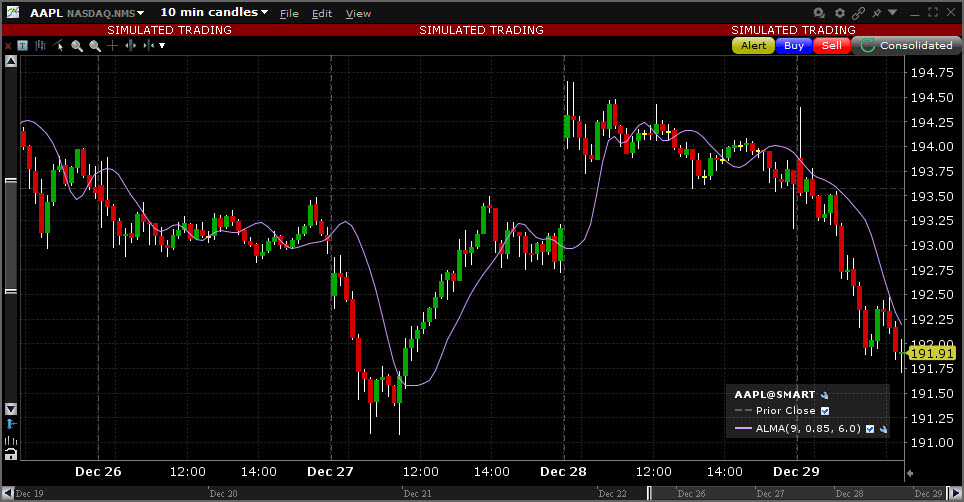Click the wrench icon next to ALMA indicator

point(883,429)
